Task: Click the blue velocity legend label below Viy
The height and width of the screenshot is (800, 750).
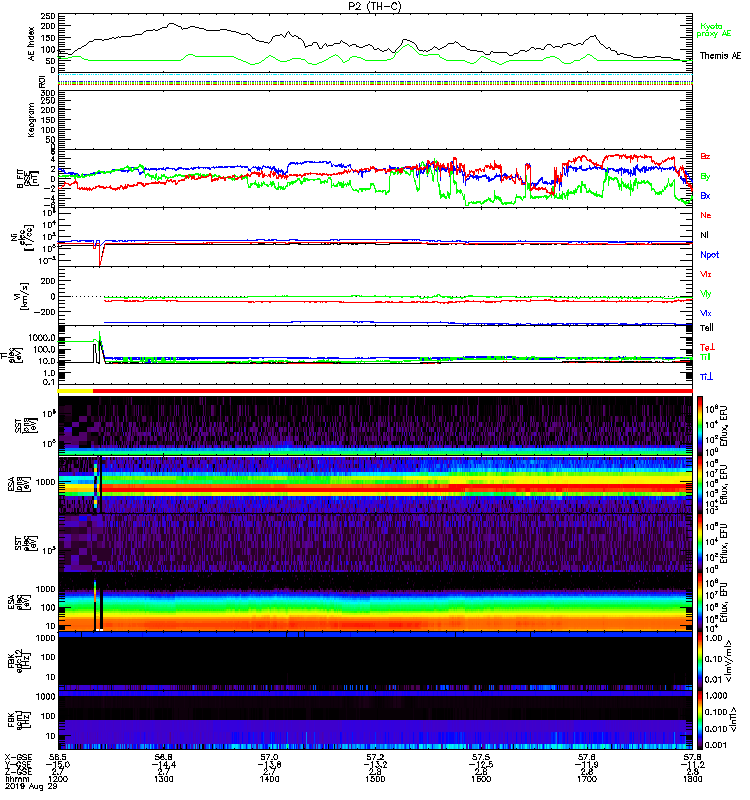Action: click(706, 313)
